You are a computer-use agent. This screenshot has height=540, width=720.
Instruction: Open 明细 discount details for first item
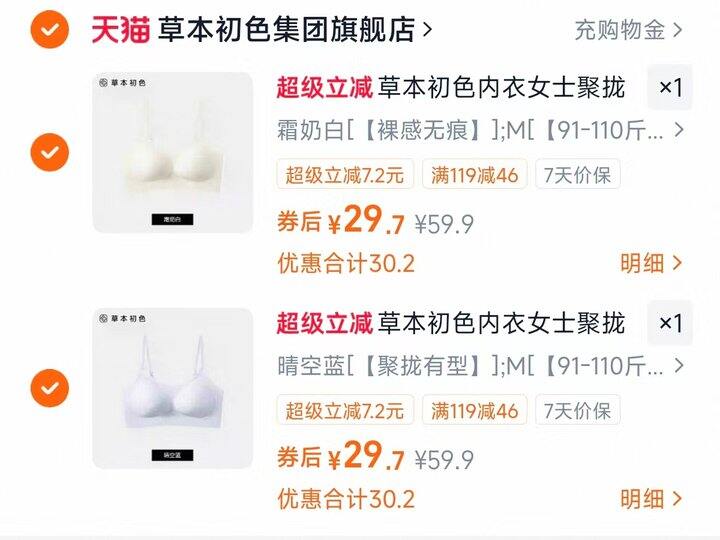pos(651,264)
